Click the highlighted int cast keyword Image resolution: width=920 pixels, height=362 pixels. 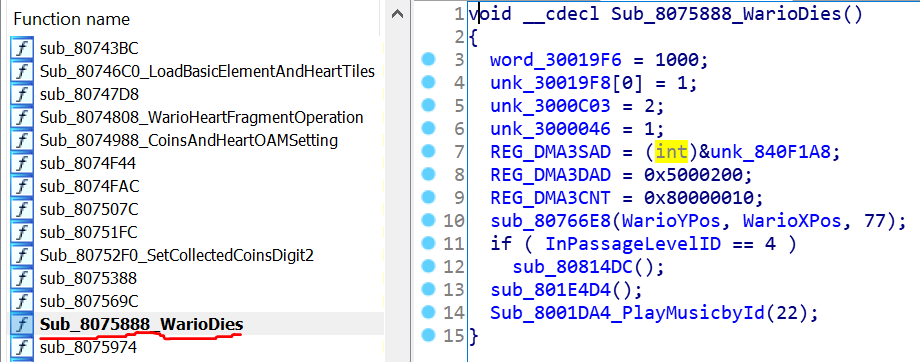click(x=671, y=152)
